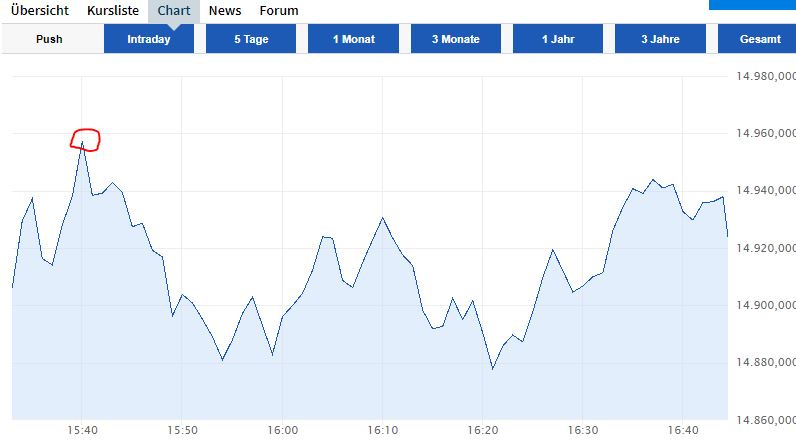Click the 14.880,000 price axis label
796x446 pixels.
[x=766, y=362]
